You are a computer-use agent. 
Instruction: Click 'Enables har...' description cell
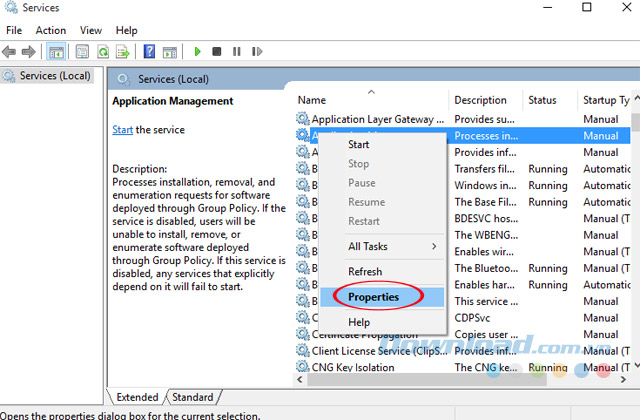click(484, 285)
